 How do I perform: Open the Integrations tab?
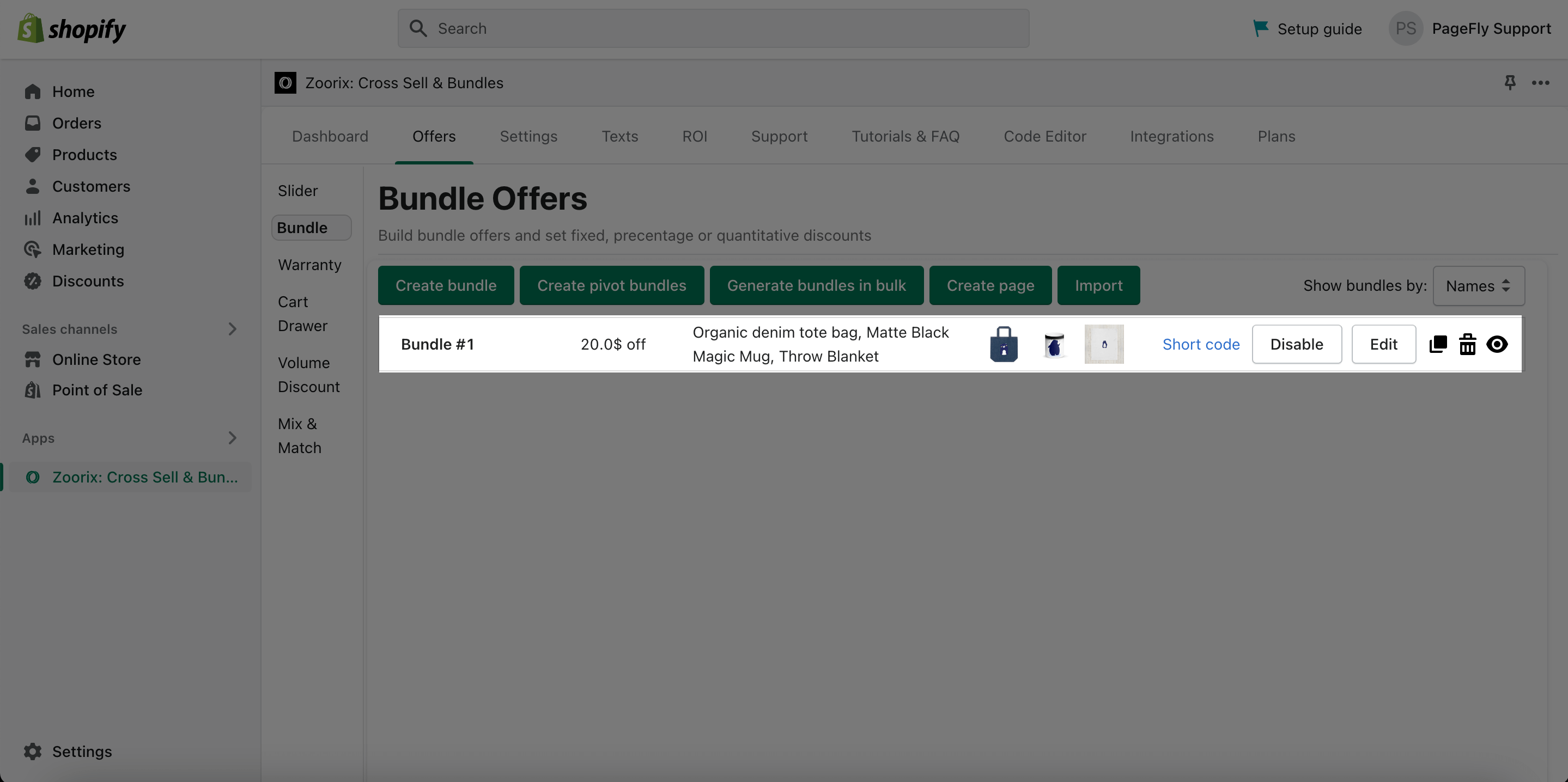(1172, 136)
